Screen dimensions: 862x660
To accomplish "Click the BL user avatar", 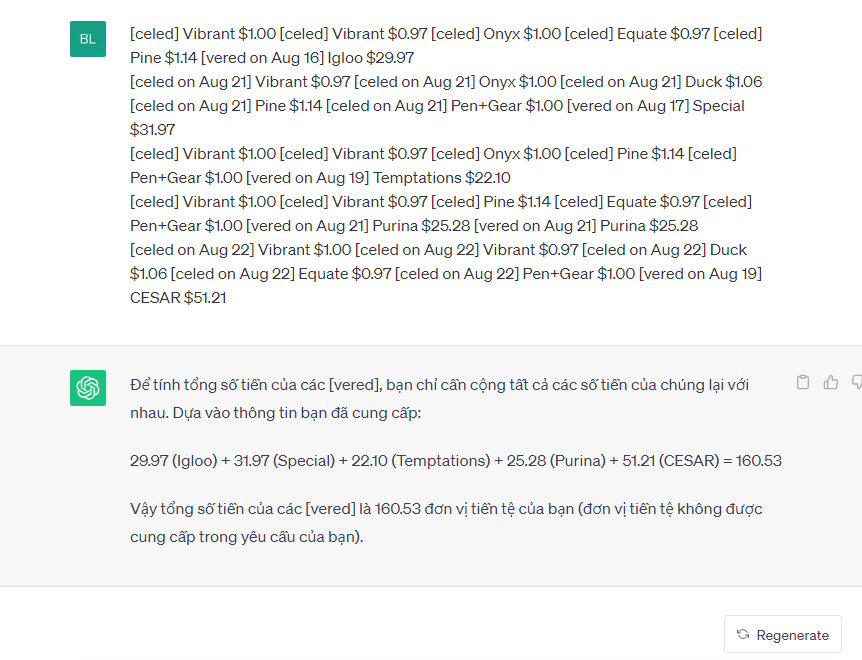I will click(x=88, y=39).
